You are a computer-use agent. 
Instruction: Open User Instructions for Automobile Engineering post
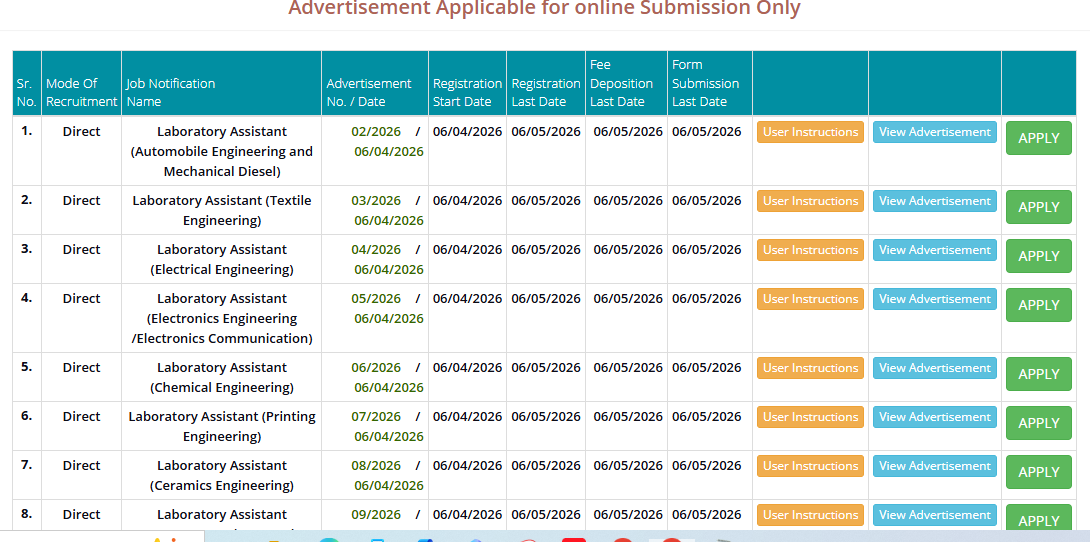point(810,132)
